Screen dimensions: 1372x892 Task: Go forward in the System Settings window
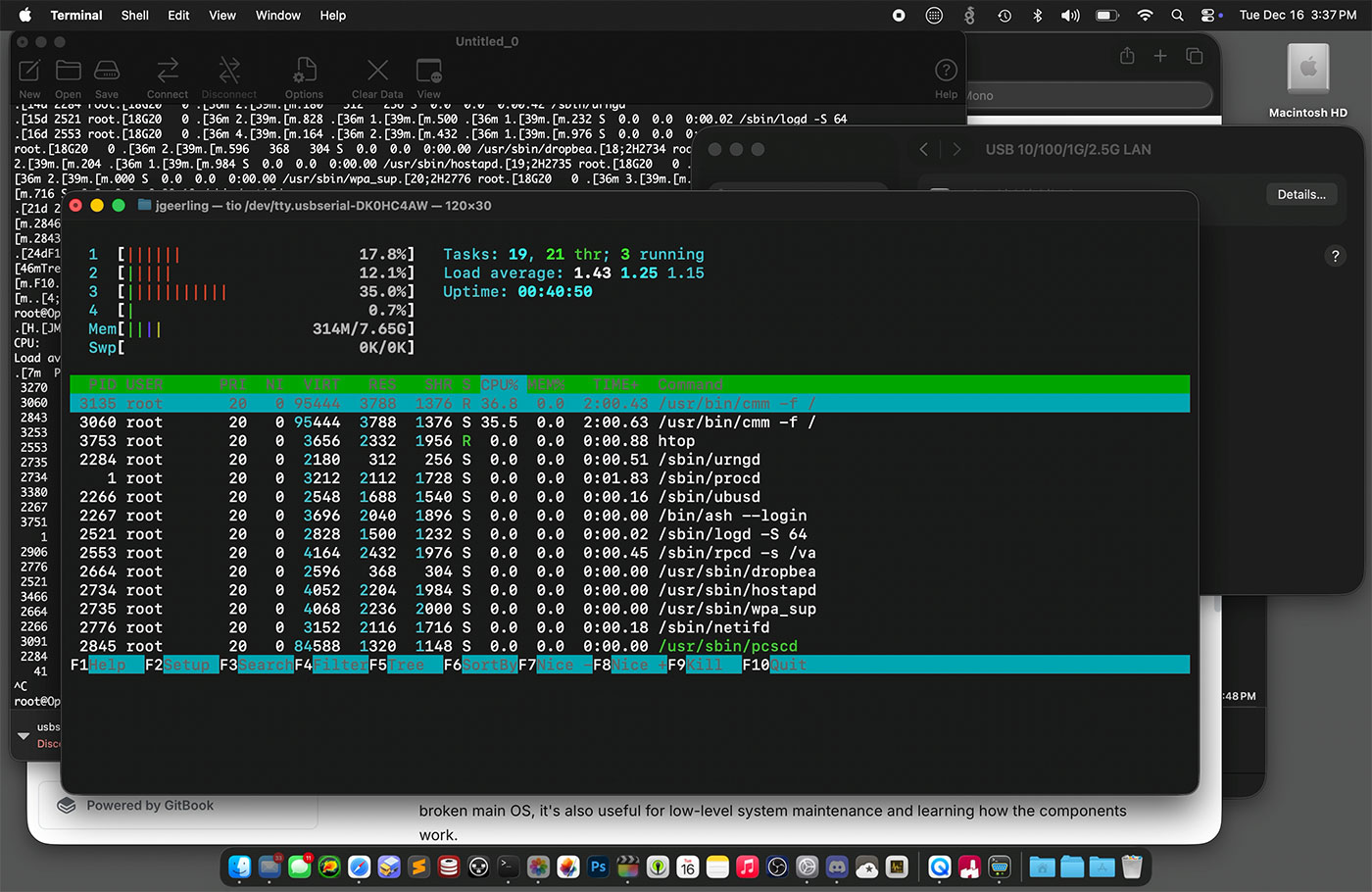pos(956,149)
